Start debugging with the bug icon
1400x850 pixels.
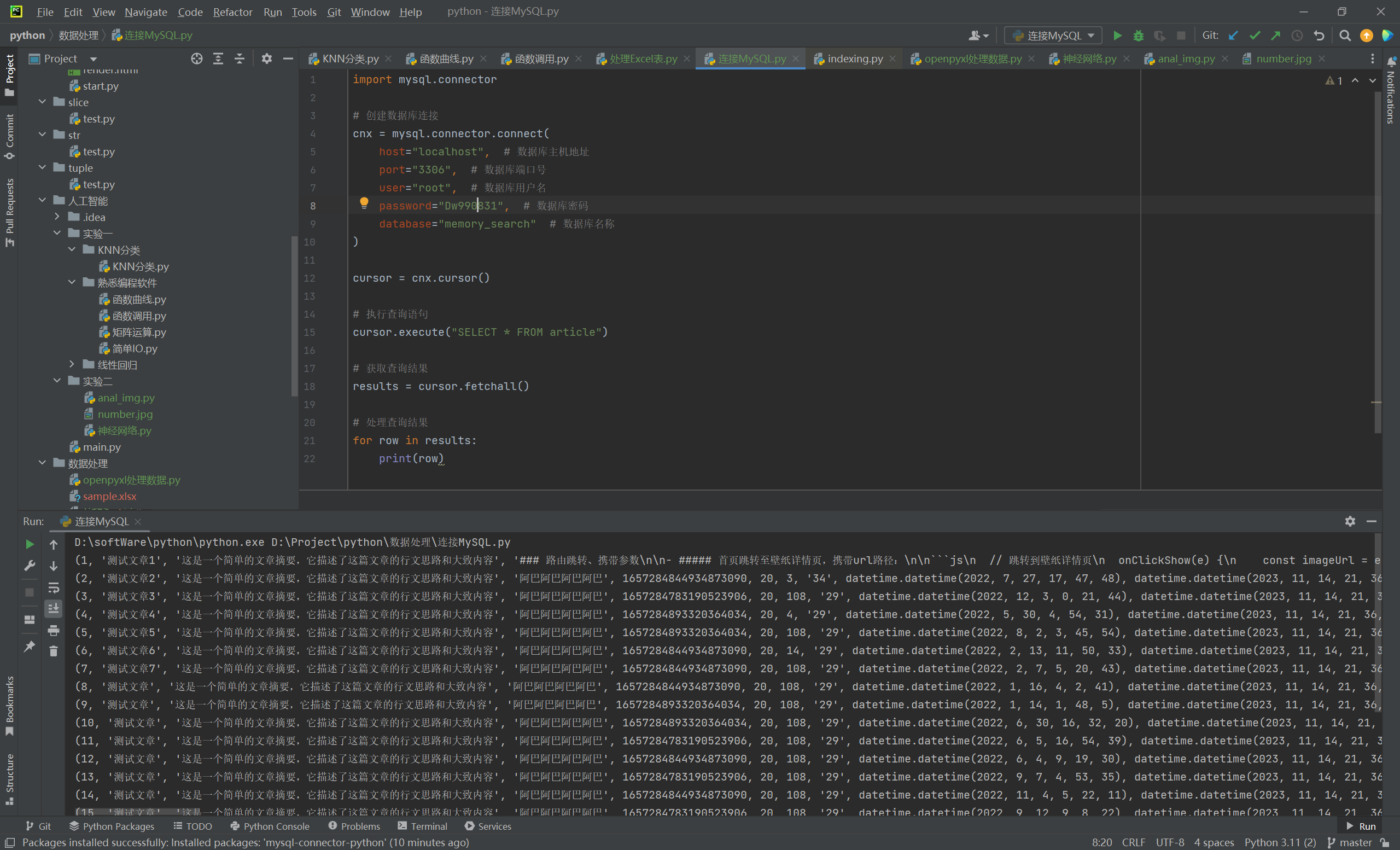point(1138,36)
